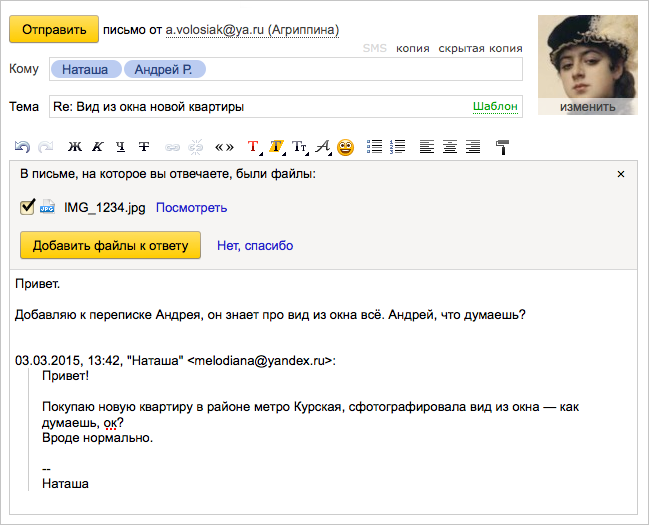Open the emoji smiley picker
Viewport: 649px width, 525px height.
(345, 147)
